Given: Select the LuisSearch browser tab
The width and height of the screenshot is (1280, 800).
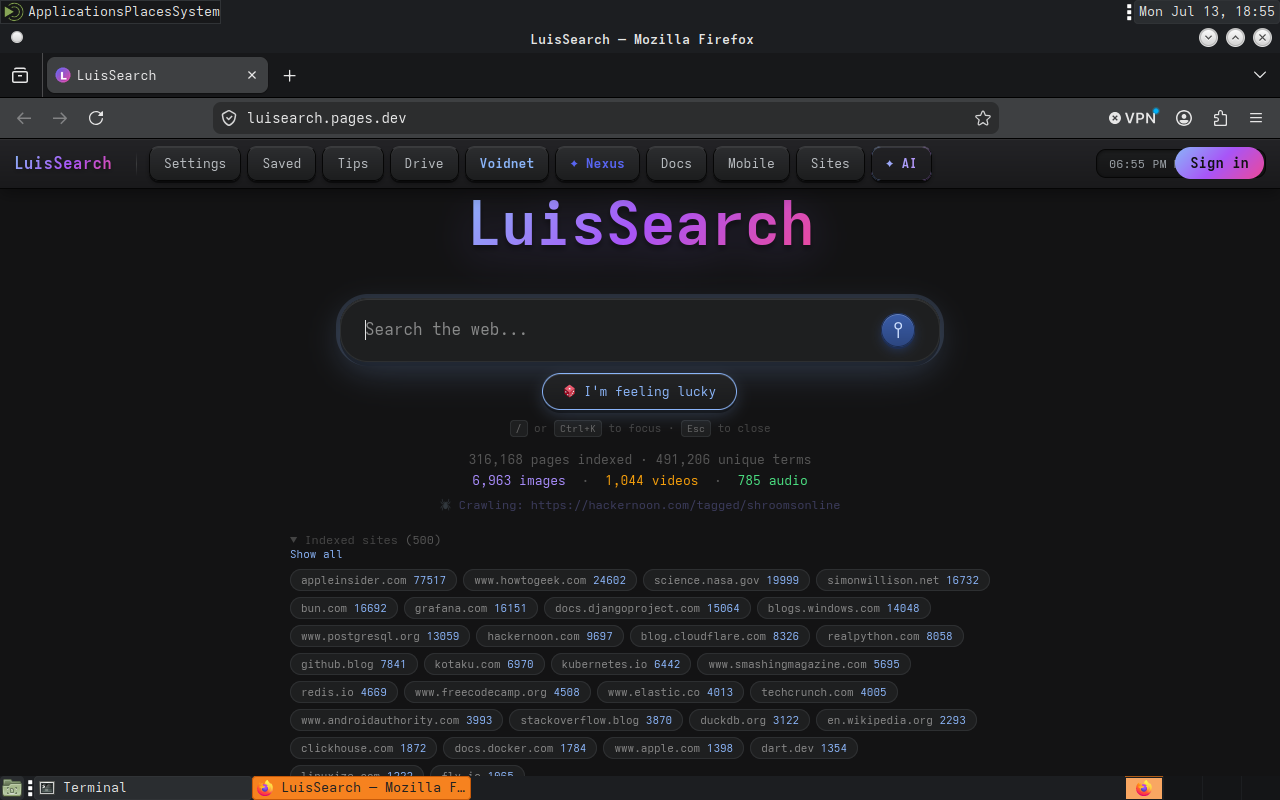Looking at the screenshot, I should tap(157, 75).
